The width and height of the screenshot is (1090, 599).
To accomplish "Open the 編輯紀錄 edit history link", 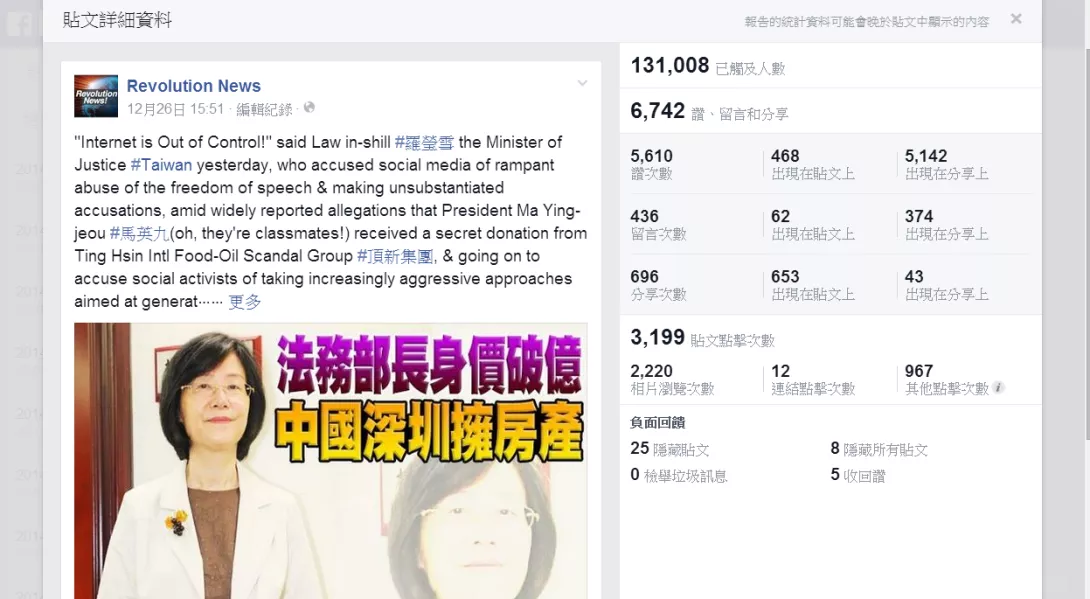I will (x=264, y=109).
